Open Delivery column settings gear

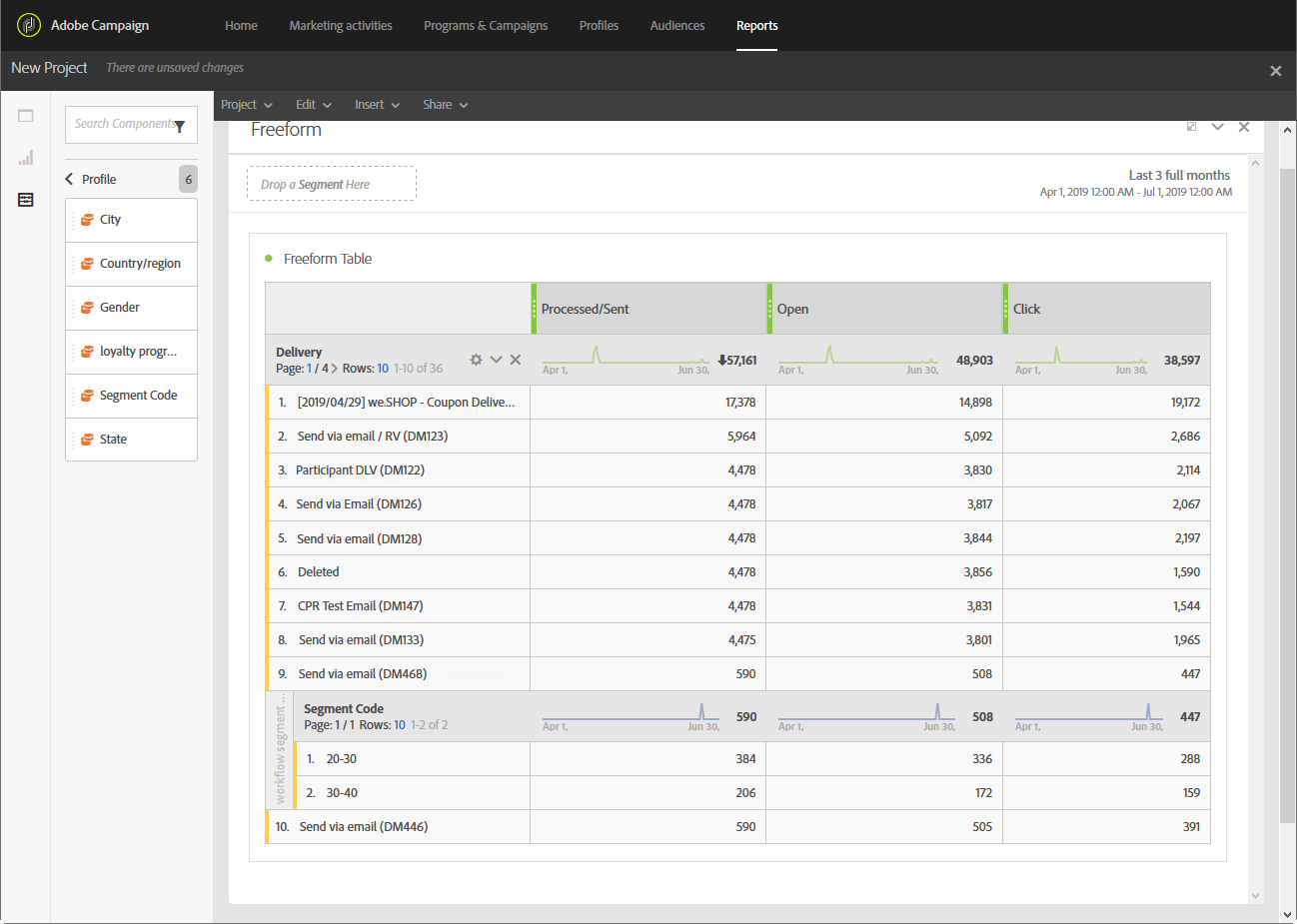click(x=476, y=360)
